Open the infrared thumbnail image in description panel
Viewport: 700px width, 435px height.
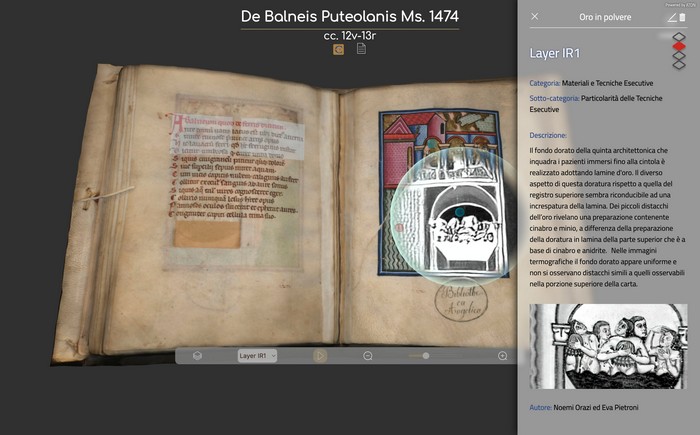pos(608,347)
